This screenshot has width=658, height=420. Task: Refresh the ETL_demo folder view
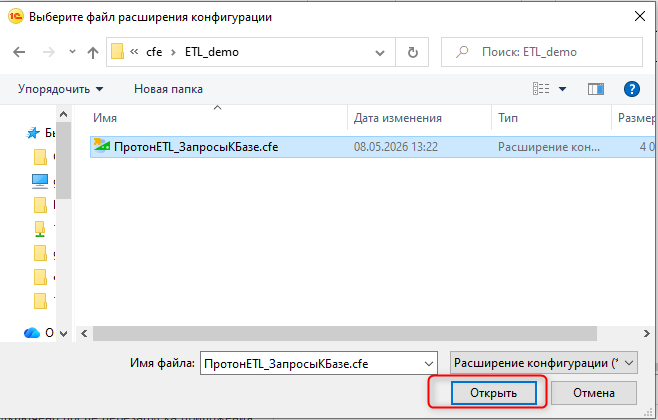(413, 52)
